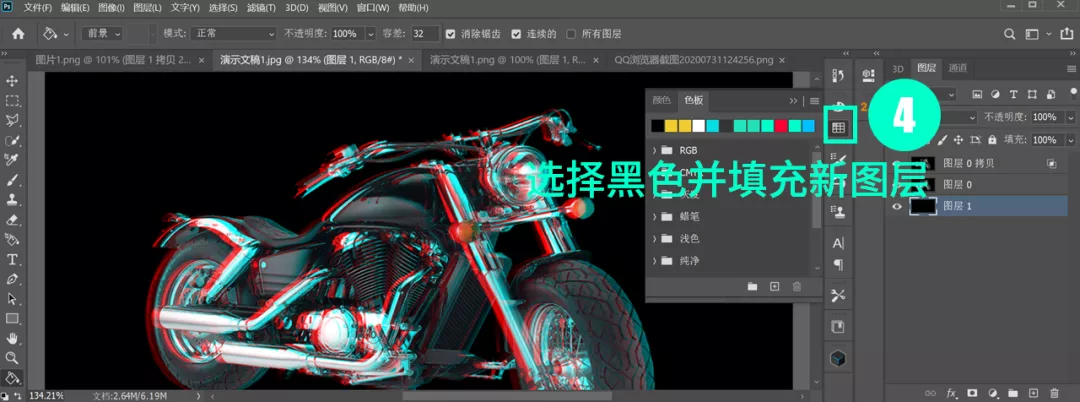Pick the red swatch
Screen dimensions: 1080x402
pos(781,126)
